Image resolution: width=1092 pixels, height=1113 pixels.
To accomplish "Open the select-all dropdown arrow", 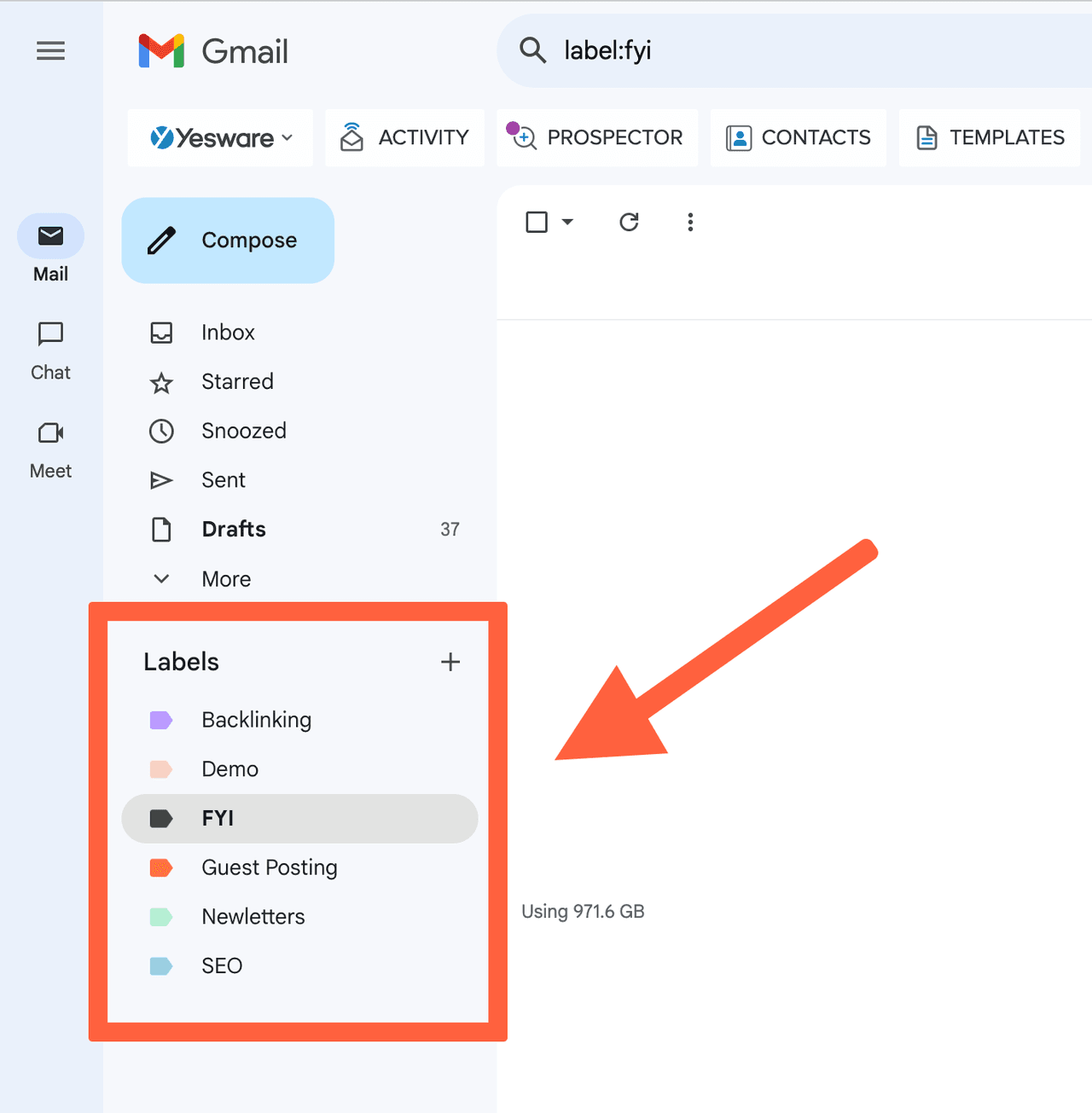I will [566, 221].
